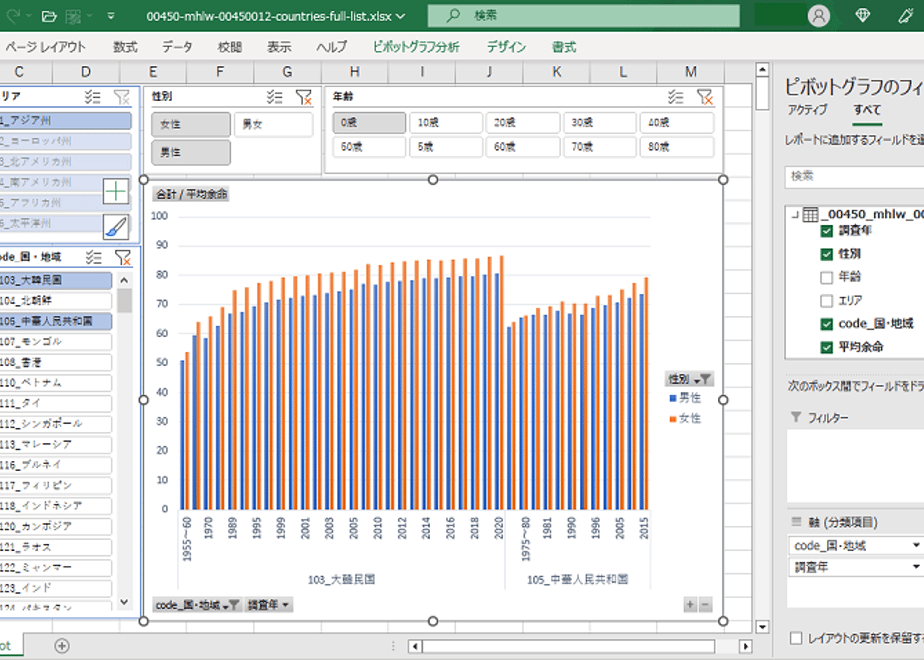
Task: Click the Redo icon in the title bar
Action: click(13, 16)
